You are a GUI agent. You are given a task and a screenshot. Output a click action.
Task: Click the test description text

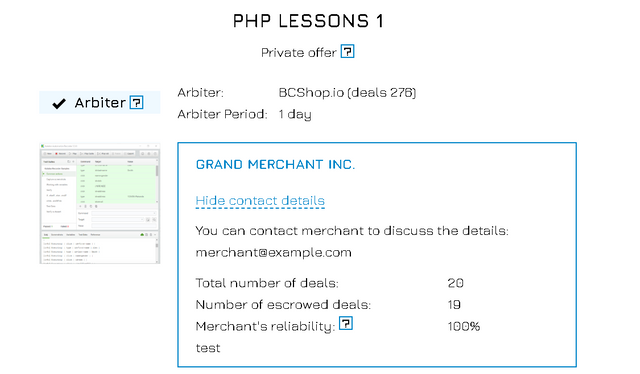(x=208, y=348)
